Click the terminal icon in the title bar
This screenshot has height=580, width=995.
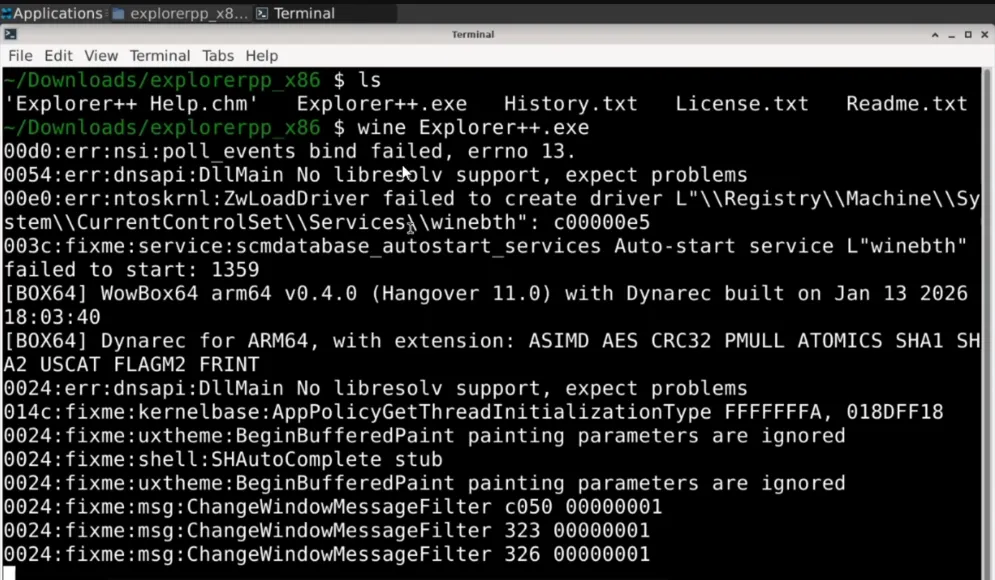point(10,34)
